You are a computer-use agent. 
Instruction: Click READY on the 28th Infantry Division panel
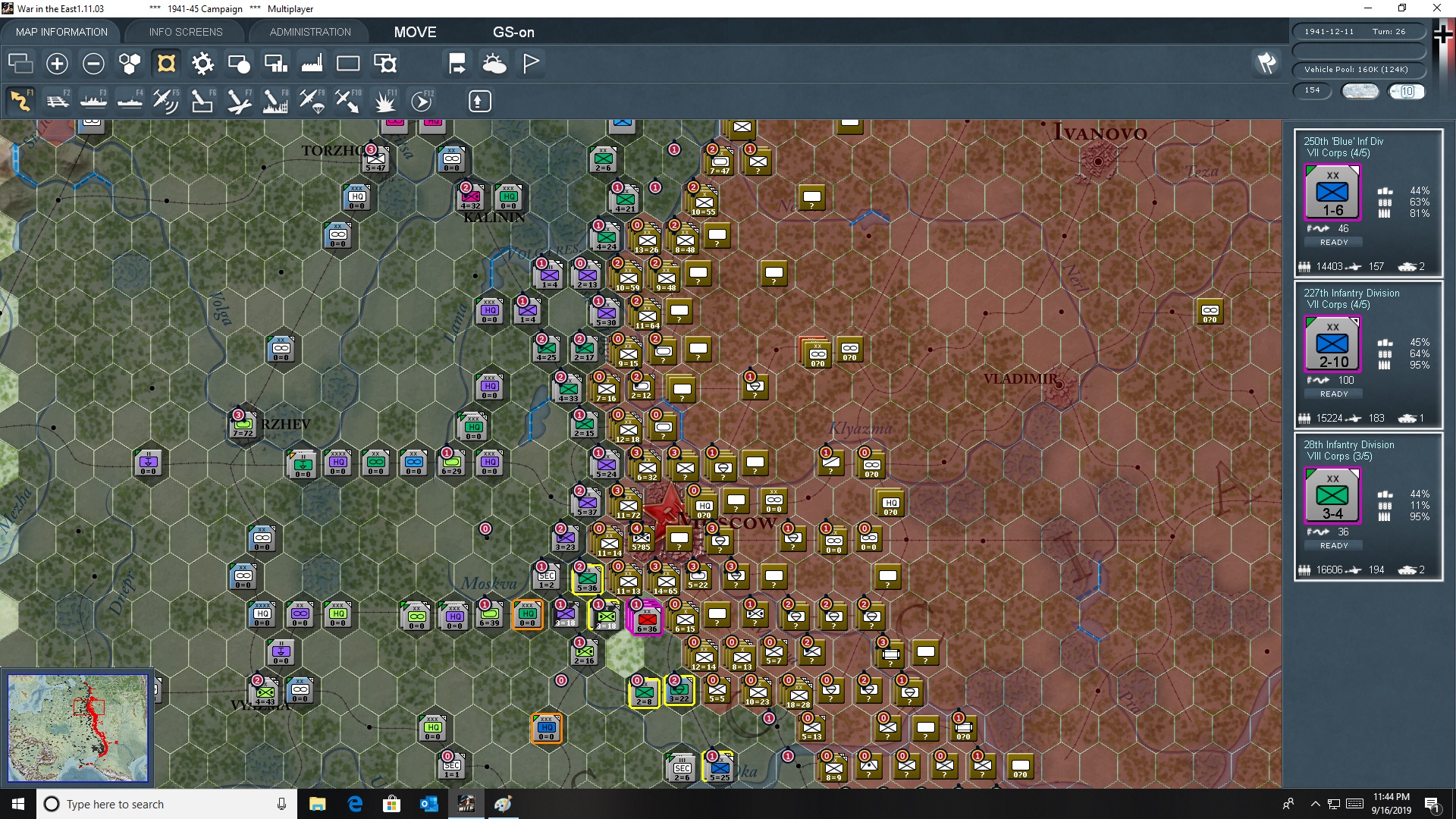(1333, 545)
